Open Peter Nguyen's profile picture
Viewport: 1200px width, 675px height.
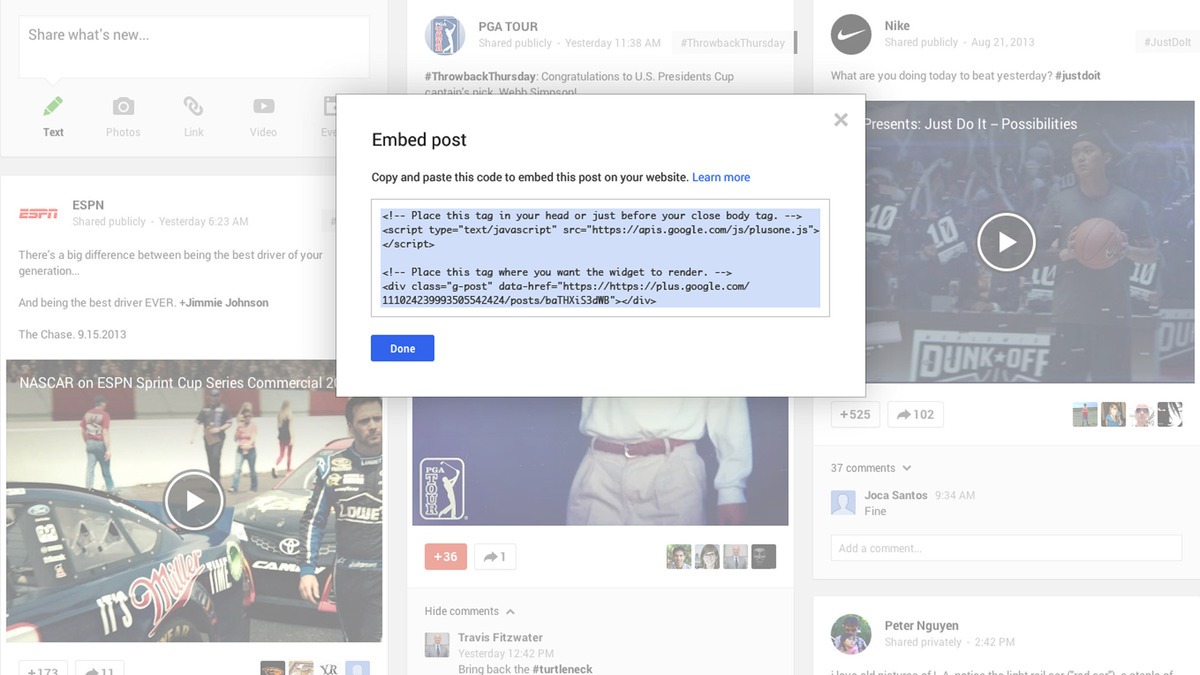pyautogui.click(x=851, y=633)
